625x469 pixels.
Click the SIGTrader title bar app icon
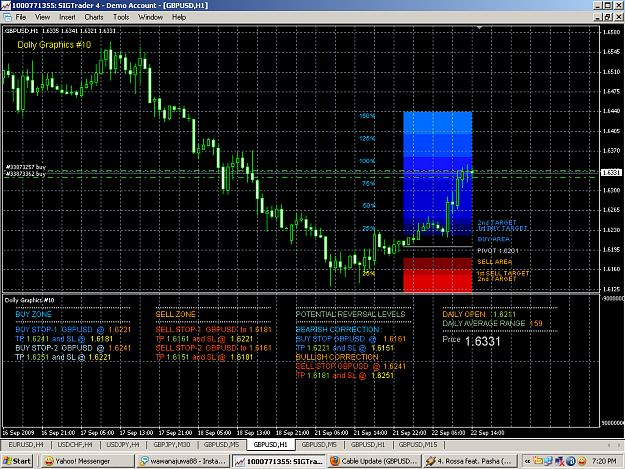(6, 5)
